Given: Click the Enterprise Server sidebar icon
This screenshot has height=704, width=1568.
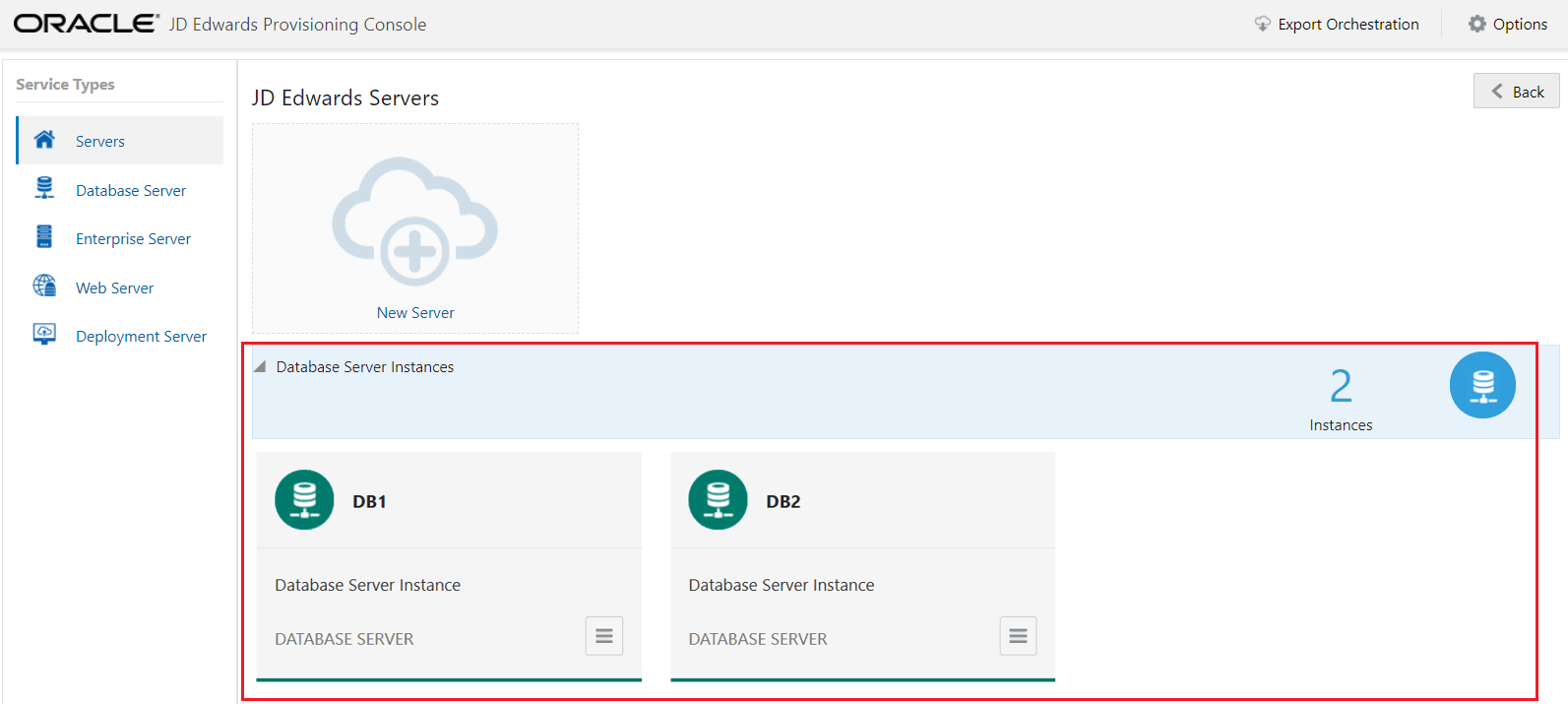Looking at the screenshot, I should (x=44, y=236).
